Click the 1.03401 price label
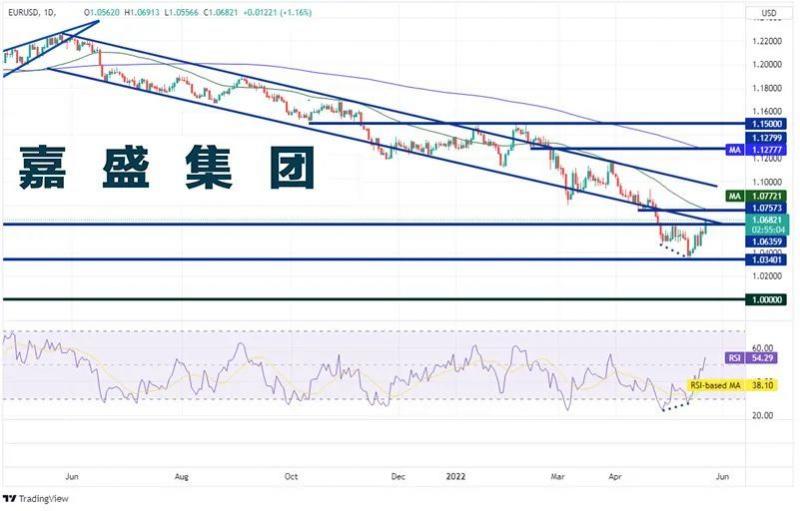Image resolution: width=800 pixels, height=511 pixels. point(766,260)
